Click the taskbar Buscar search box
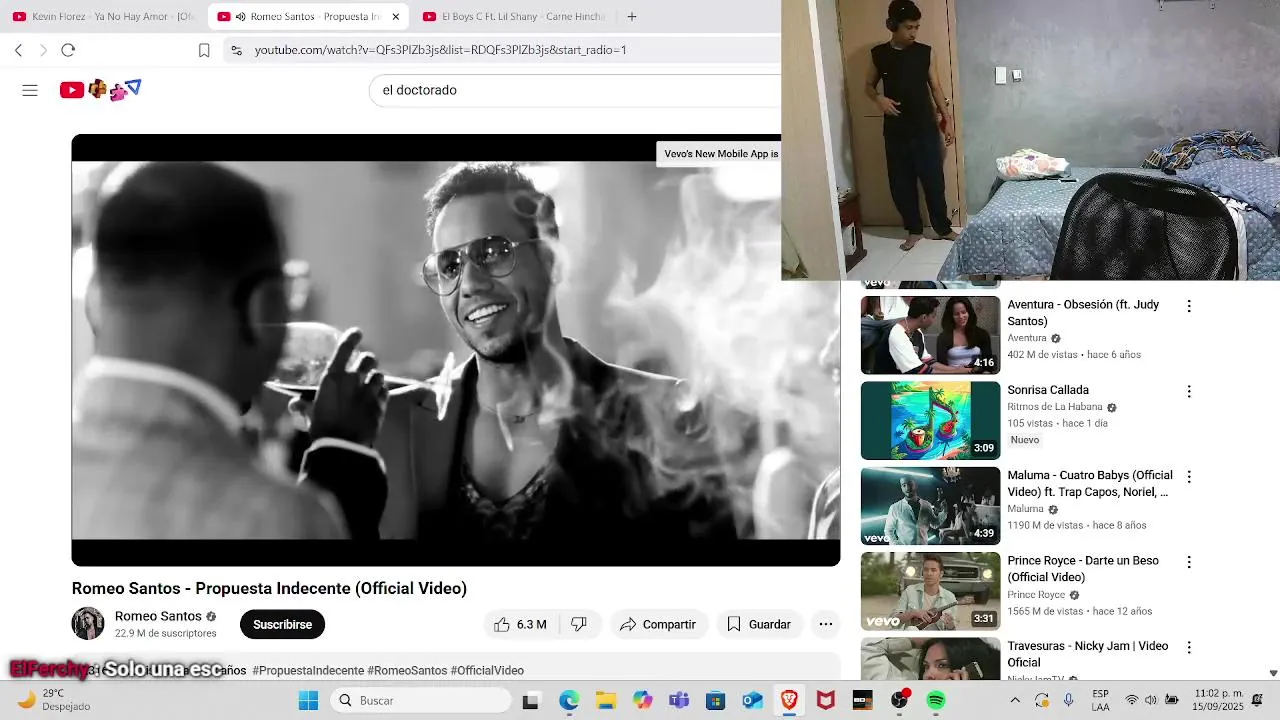1280x720 pixels. tap(421, 700)
